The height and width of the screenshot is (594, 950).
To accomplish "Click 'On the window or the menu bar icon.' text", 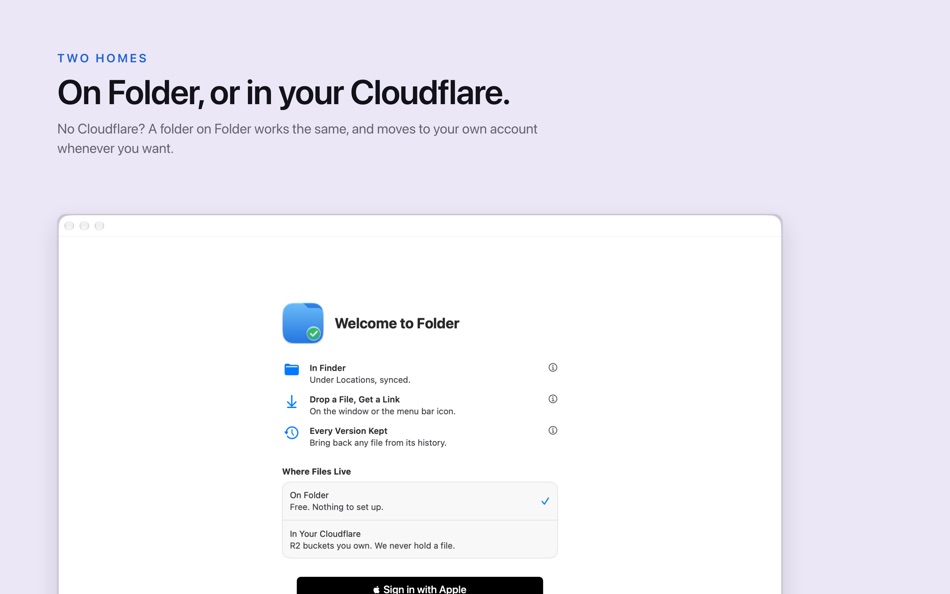I will pos(382,412).
